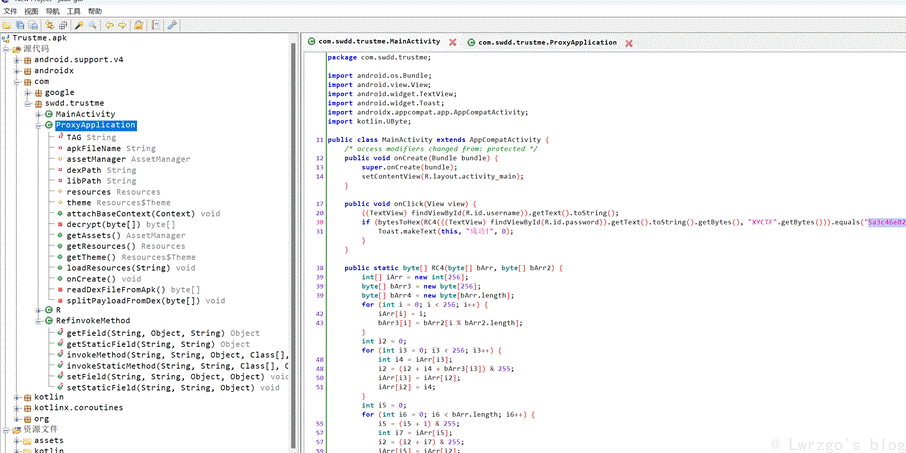The image size is (906, 453).
Task: Collapse the com package node
Action: (17, 81)
